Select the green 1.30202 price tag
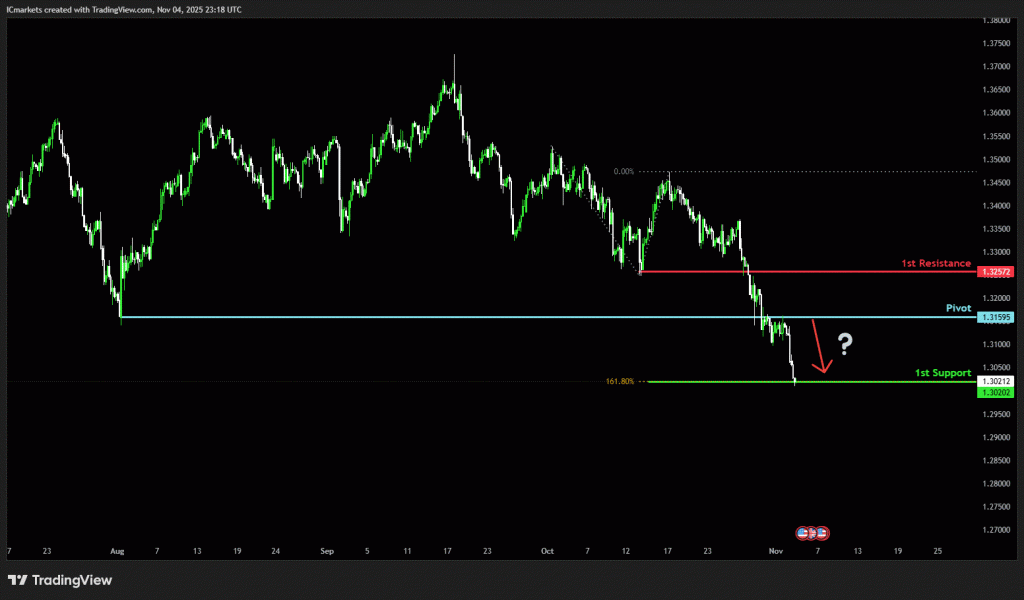This screenshot has width=1024, height=600. 996,392
